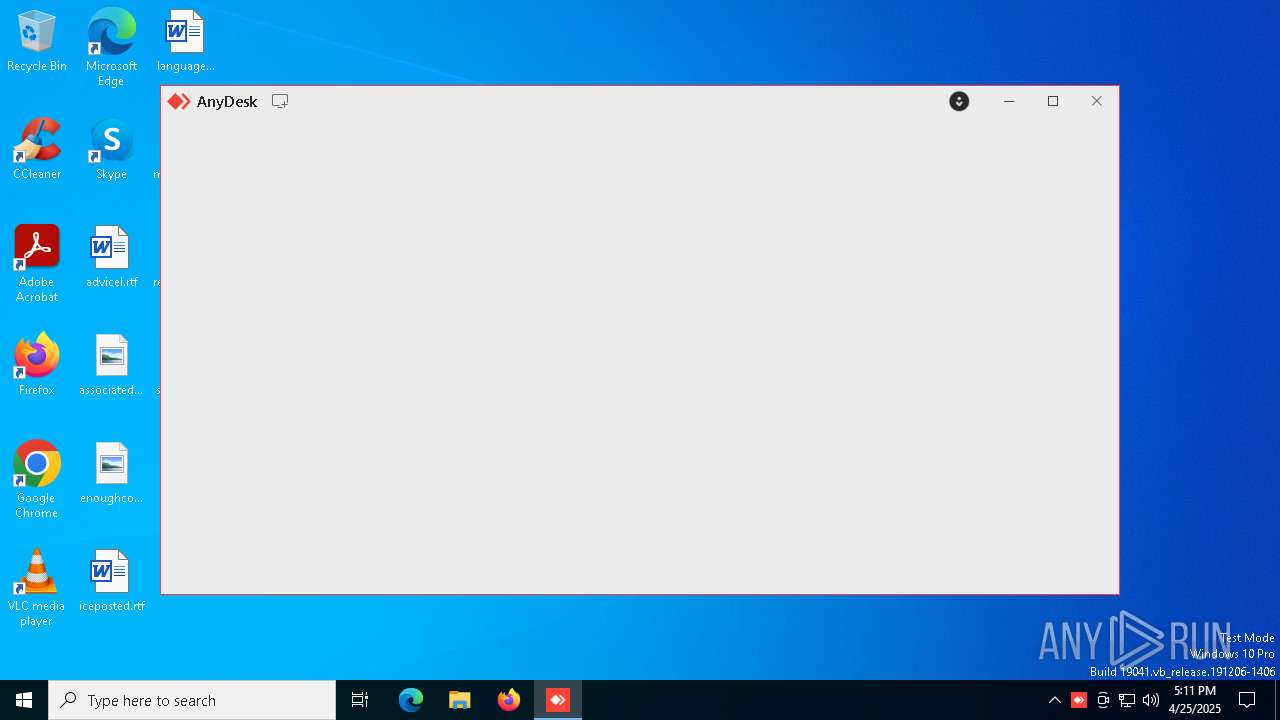Viewport: 1280px width, 720px height.
Task: Select the Firefox desktop shortcut
Action: tap(37, 365)
